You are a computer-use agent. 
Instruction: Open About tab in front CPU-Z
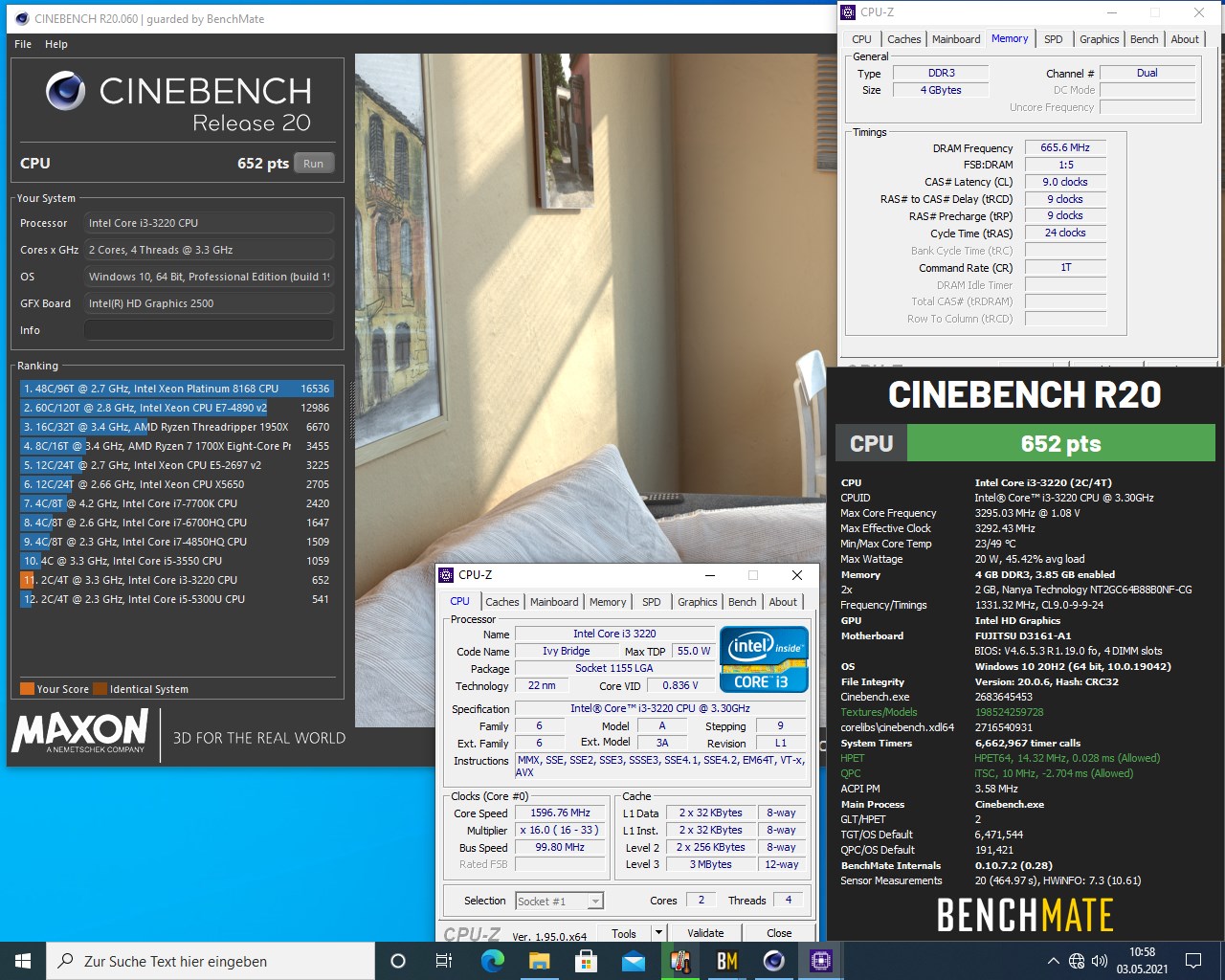[x=783, y=602]
